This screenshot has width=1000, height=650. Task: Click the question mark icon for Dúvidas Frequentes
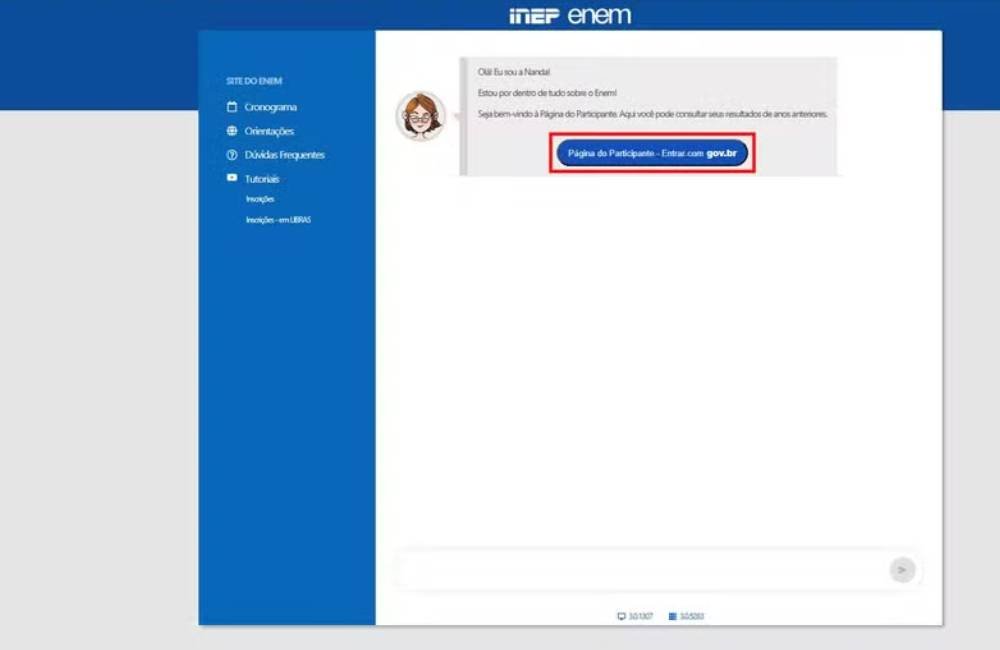[232, 155]
